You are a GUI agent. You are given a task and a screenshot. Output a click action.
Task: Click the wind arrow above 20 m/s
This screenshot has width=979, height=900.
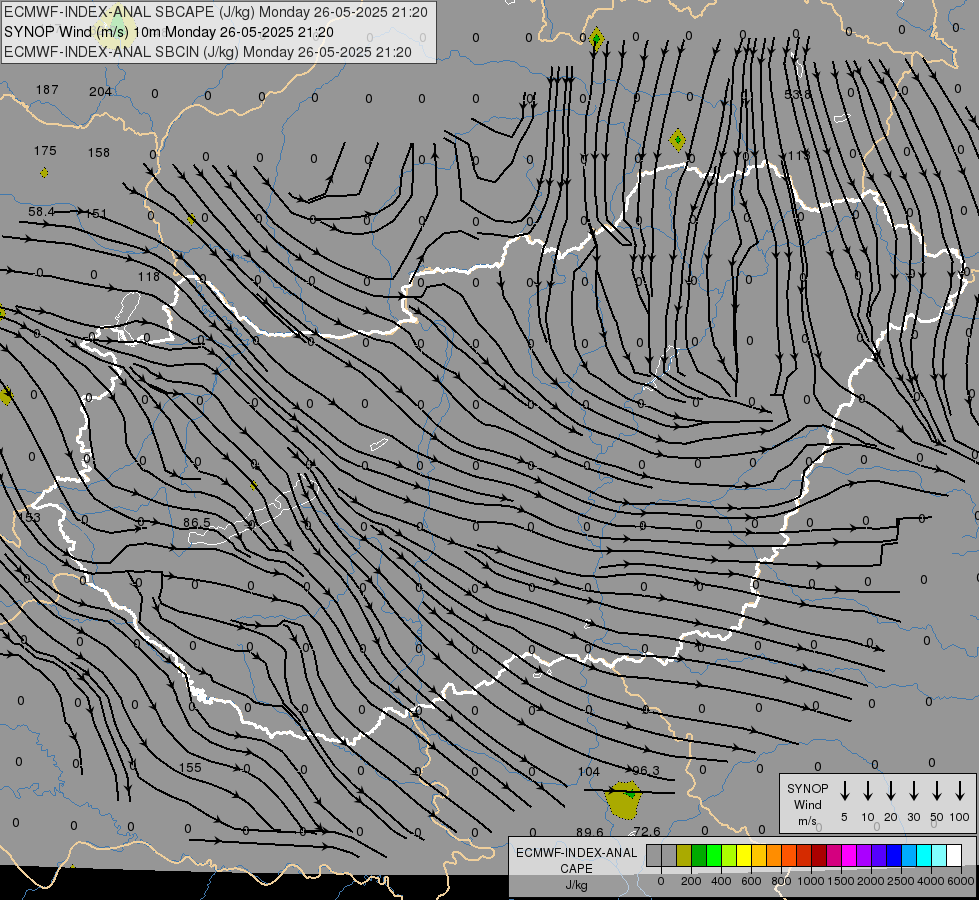pos(890,790)
